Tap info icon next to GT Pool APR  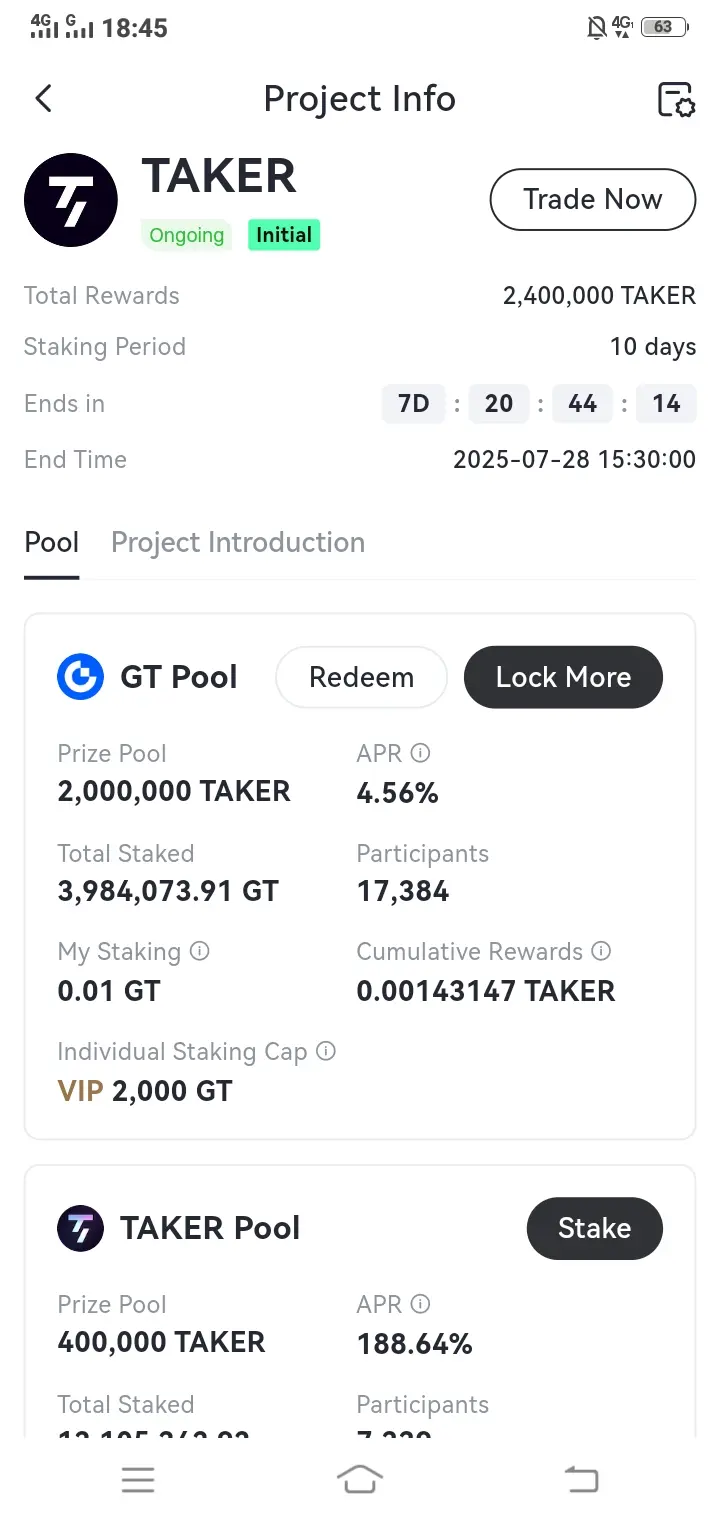(x=421, y=753)
